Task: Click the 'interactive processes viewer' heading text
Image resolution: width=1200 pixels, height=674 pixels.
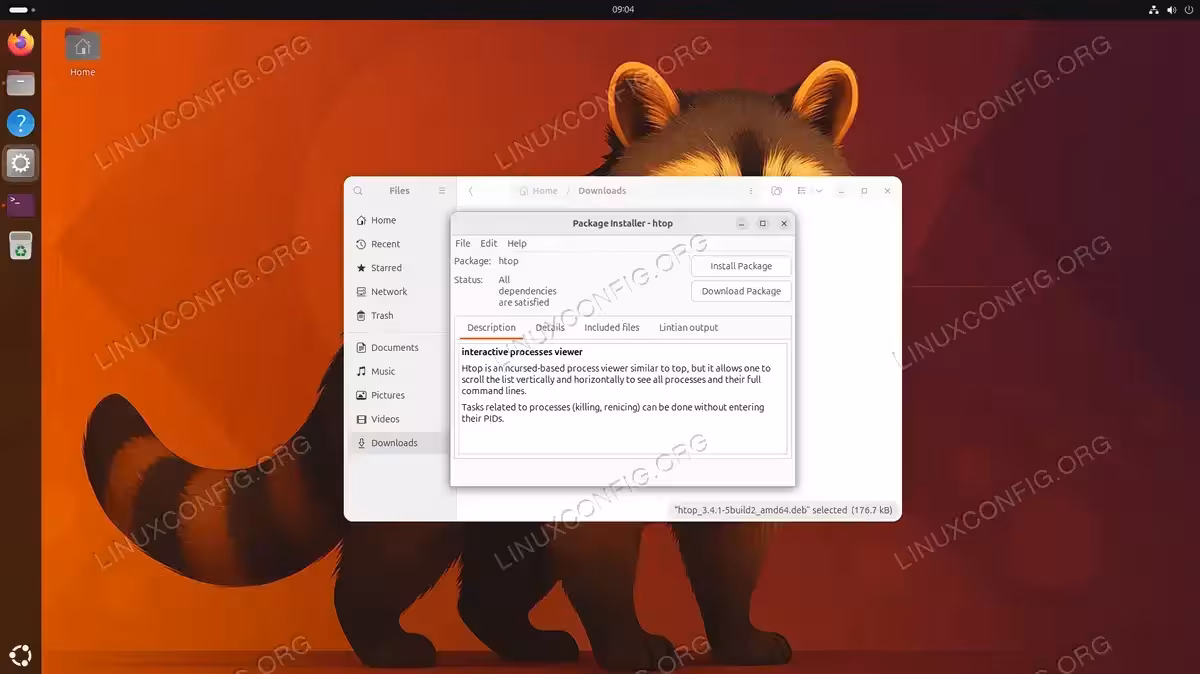Action: (x=522, y=352)
